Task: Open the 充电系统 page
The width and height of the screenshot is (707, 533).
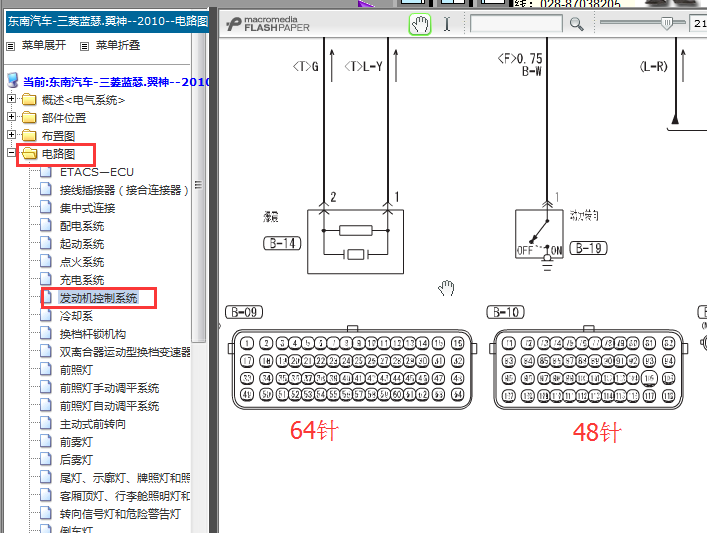Action: coord(82,280)
